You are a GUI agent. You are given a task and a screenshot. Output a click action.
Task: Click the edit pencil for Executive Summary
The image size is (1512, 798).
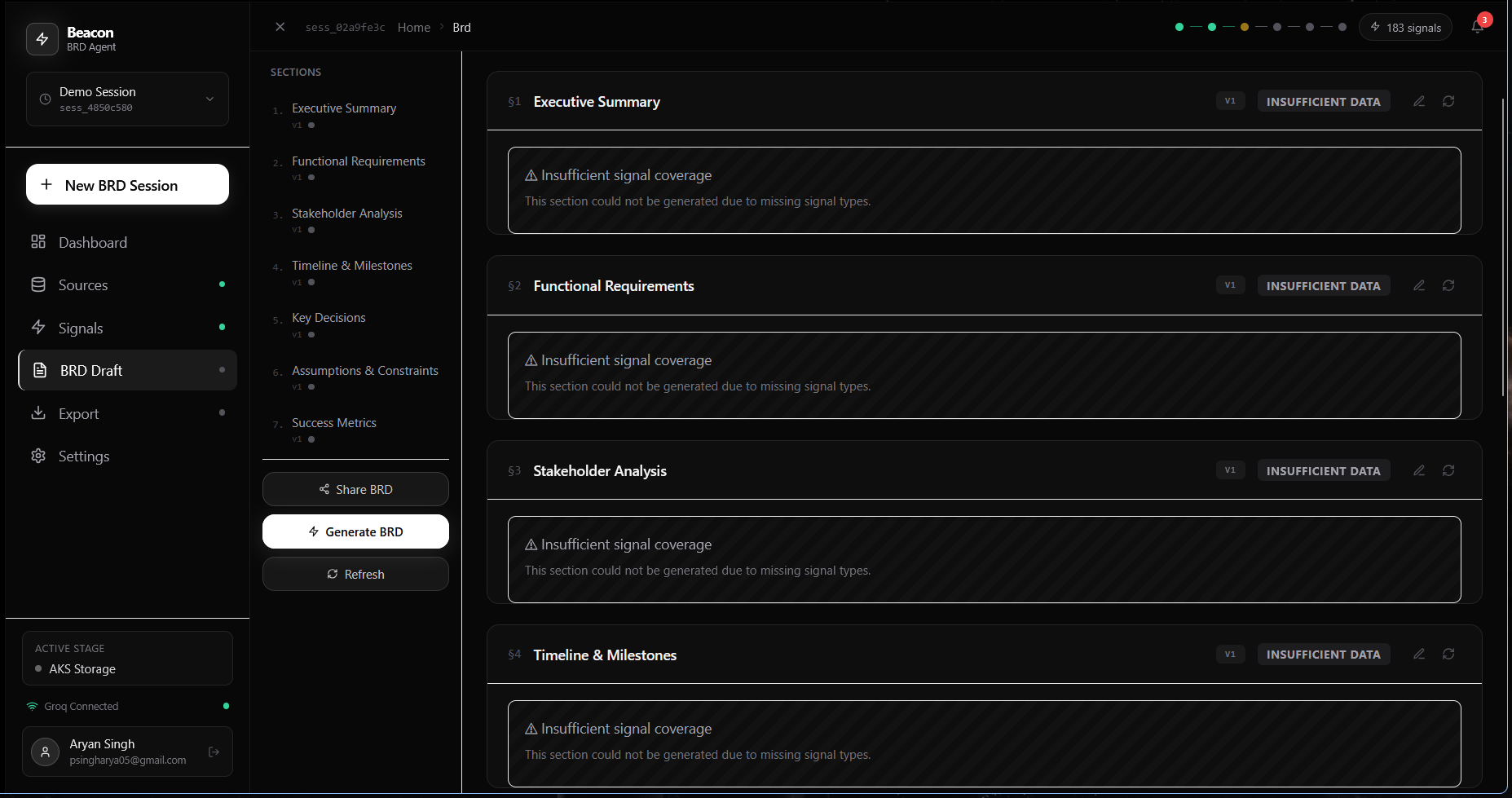[x=1419, y=101]
